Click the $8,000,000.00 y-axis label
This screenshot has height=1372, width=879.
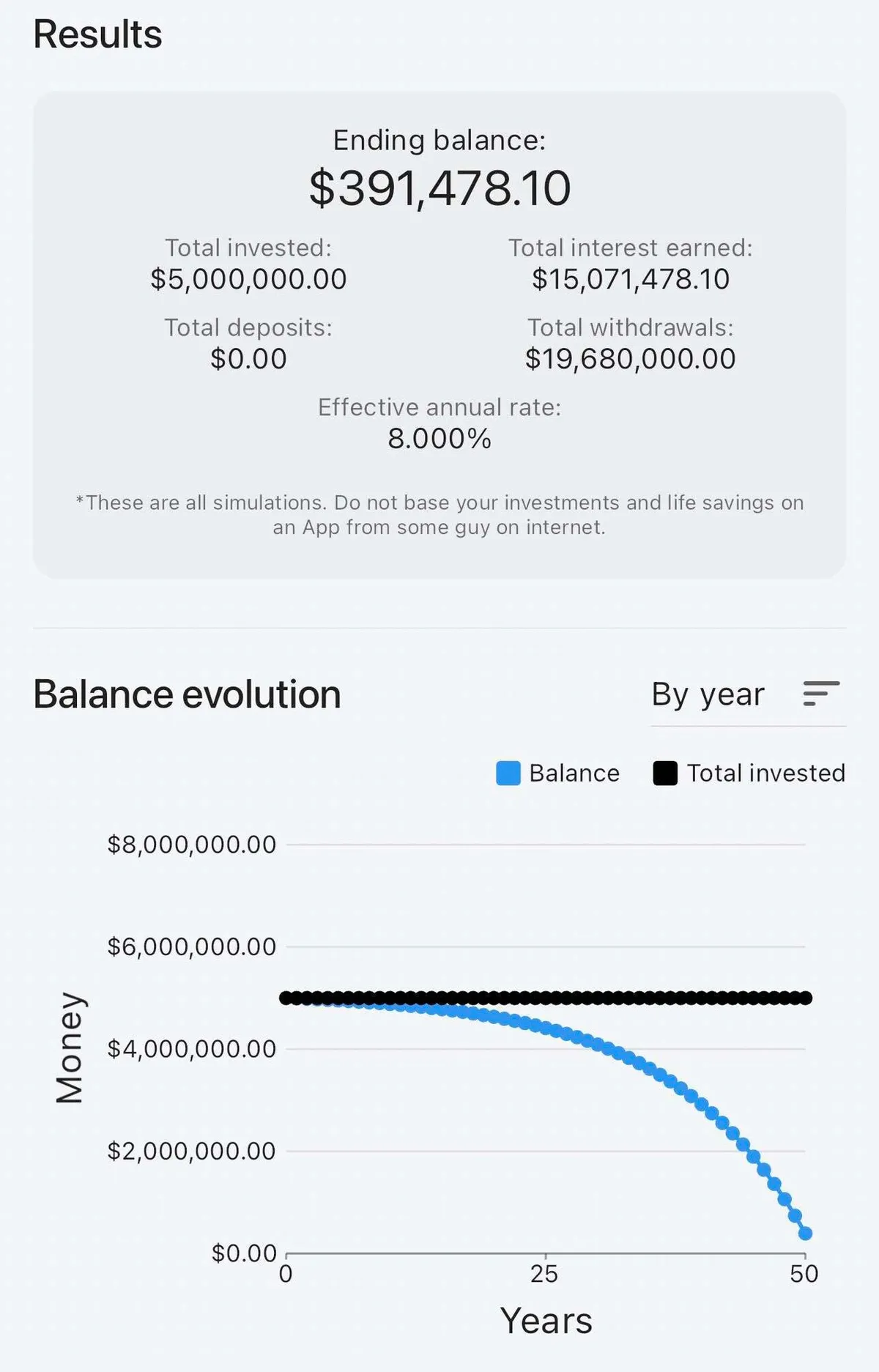191,845
